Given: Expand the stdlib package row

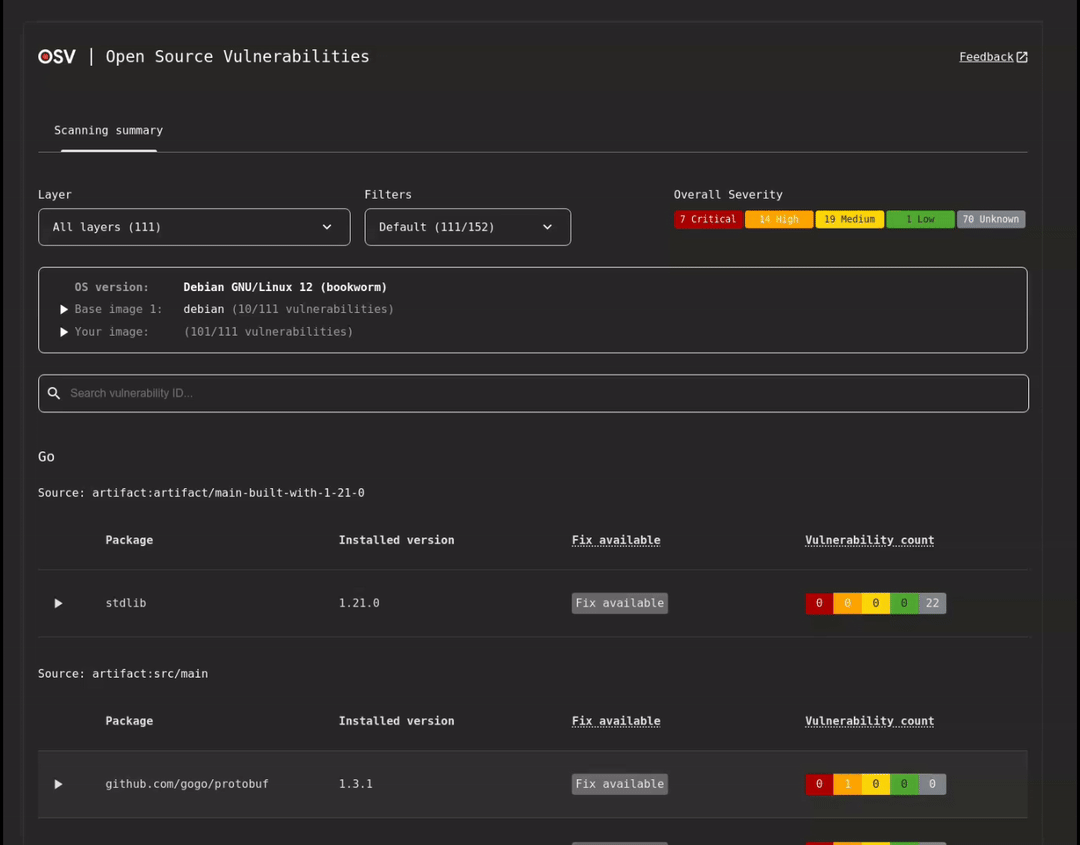Looking at the screenshot, I should pyautogui.click(x=57, y=602).
